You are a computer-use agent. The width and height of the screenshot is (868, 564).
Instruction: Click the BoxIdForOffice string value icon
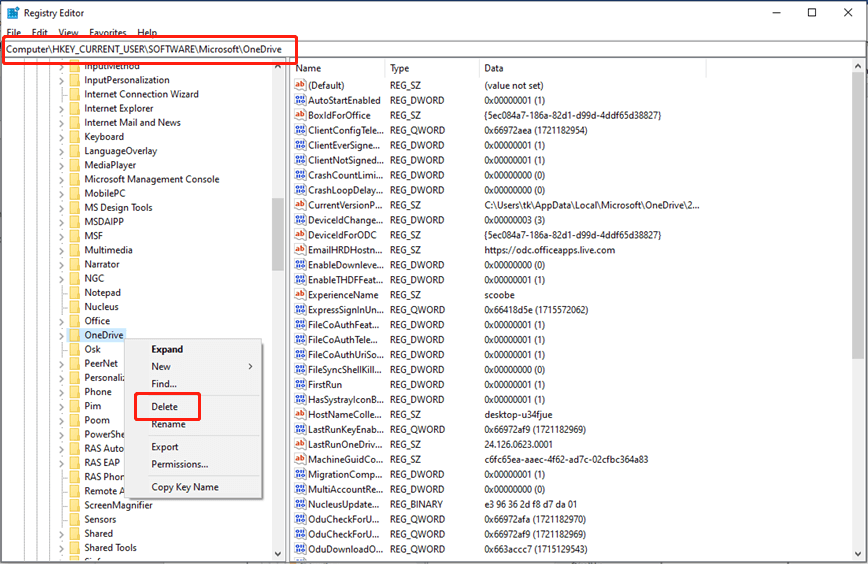(300, 115)
